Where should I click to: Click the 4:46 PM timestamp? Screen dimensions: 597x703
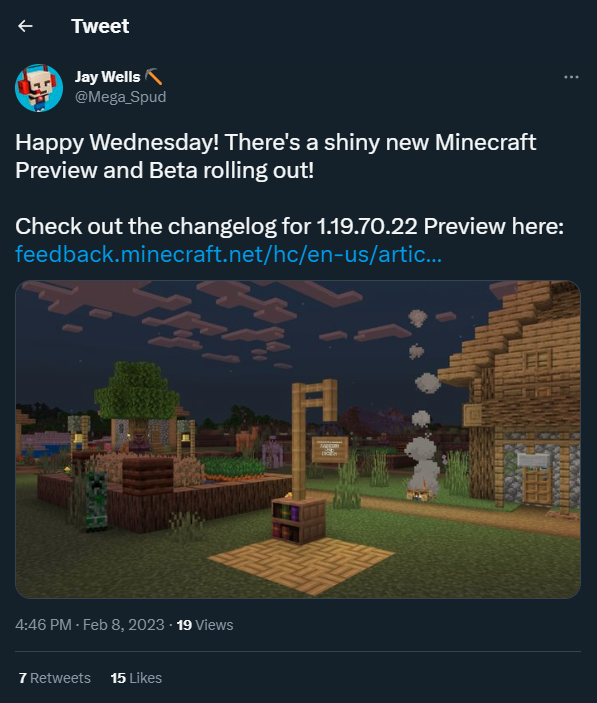pos(43,625)
